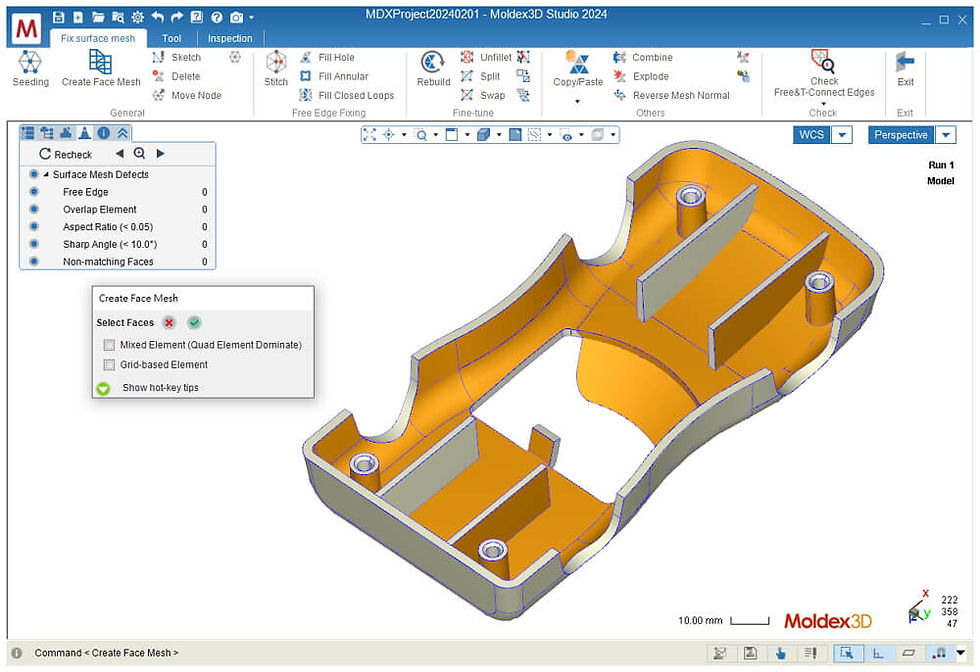Exit the Fix surface mesh mode
The width and height of the screenshot is (980, 672).
coord(905,69)
